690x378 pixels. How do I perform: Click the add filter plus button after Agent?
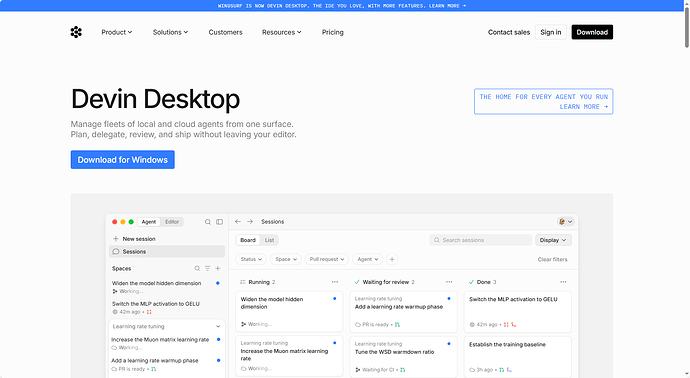[x=392, y=259]
